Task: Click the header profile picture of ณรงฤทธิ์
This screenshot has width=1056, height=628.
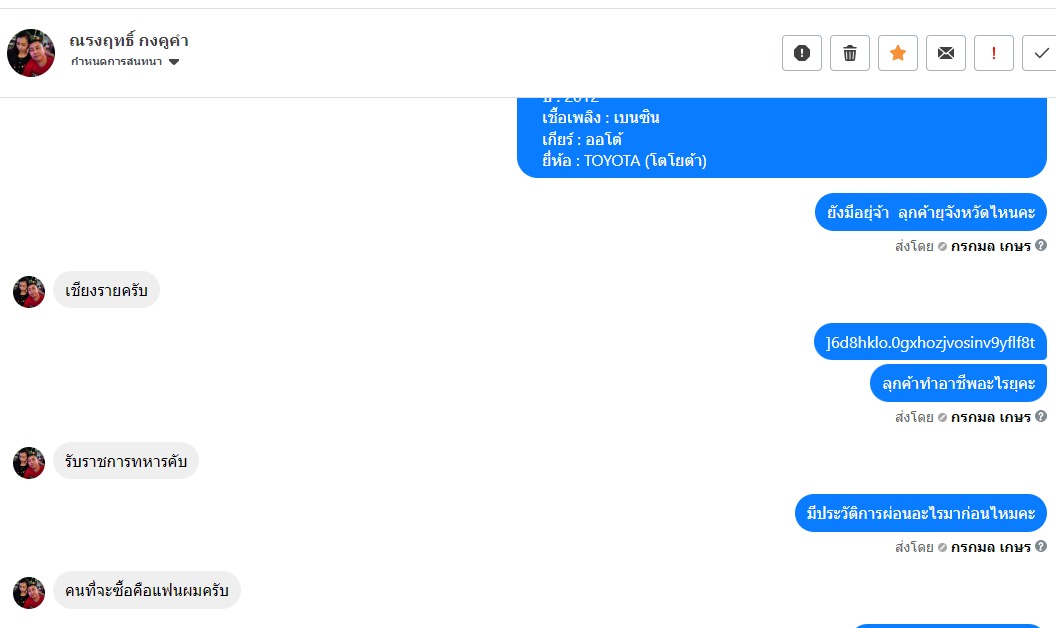Action: 31,53
